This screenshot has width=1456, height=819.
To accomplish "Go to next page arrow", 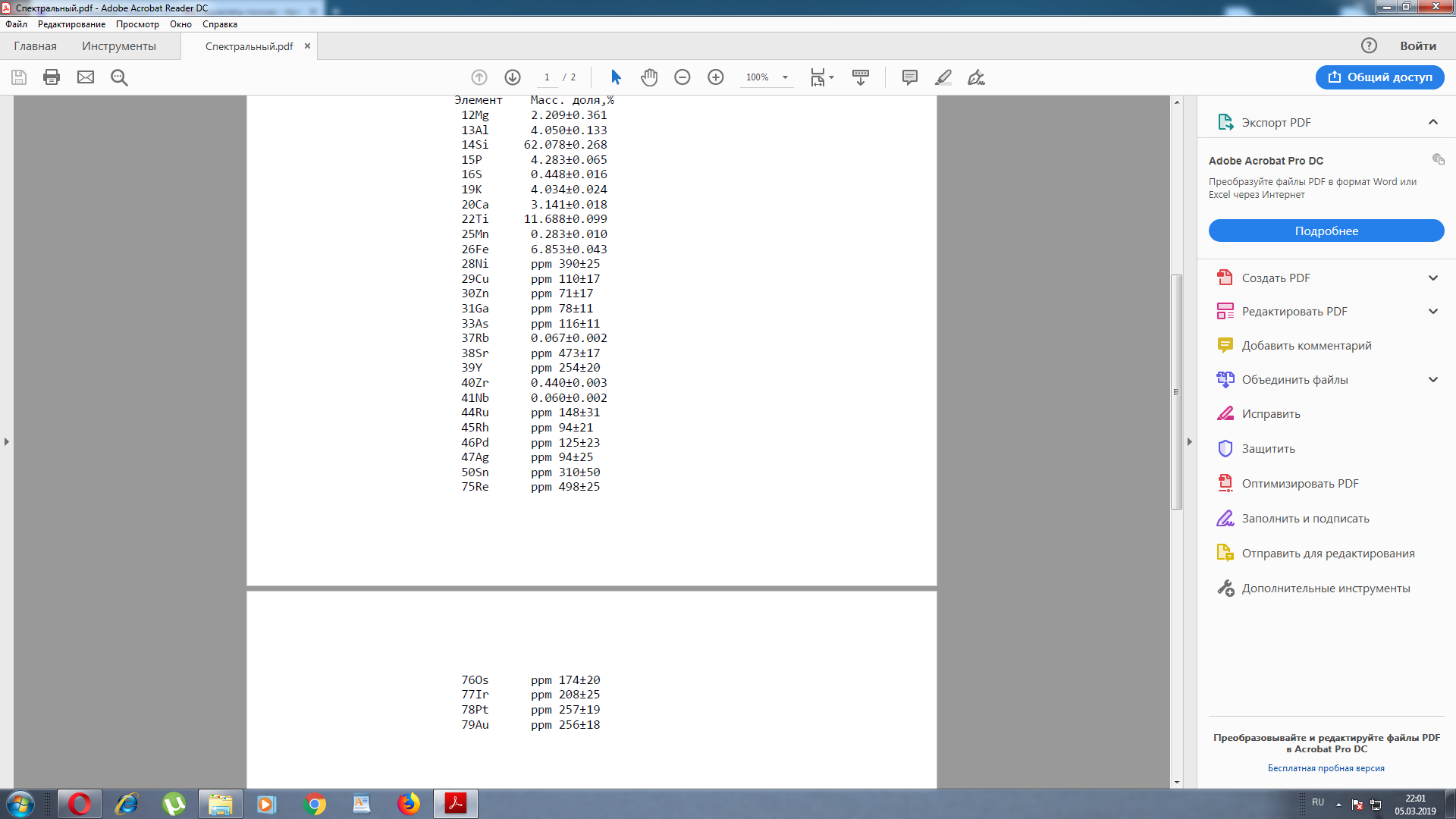I will (513, 77).
